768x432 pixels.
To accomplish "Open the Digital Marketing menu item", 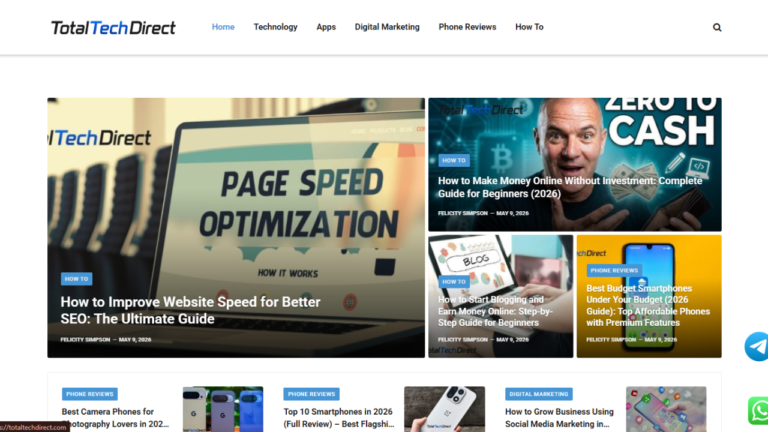I will 387,27.
